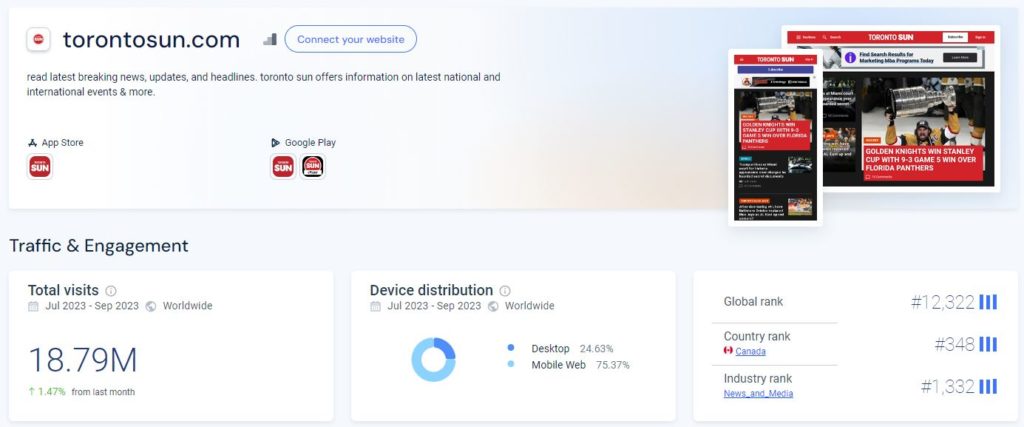Click the #1,332 industry rank value
This screenshot has height=427, width=1024.
[x=948, y=387]
